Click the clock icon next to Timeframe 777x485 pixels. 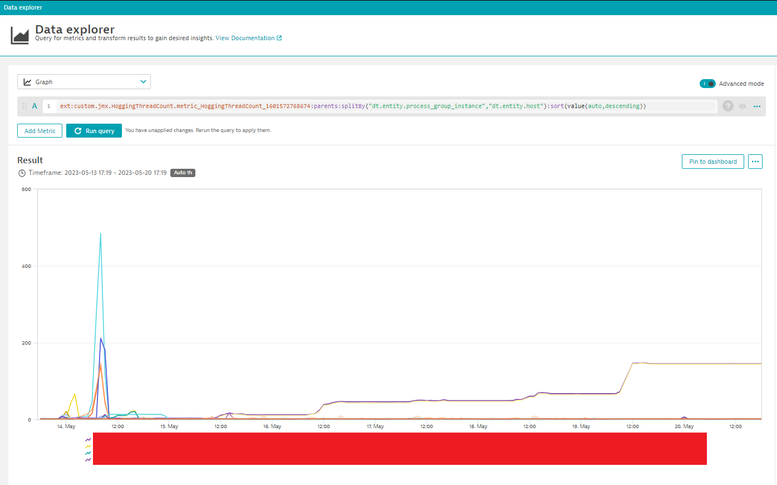(x=22, y=173)
